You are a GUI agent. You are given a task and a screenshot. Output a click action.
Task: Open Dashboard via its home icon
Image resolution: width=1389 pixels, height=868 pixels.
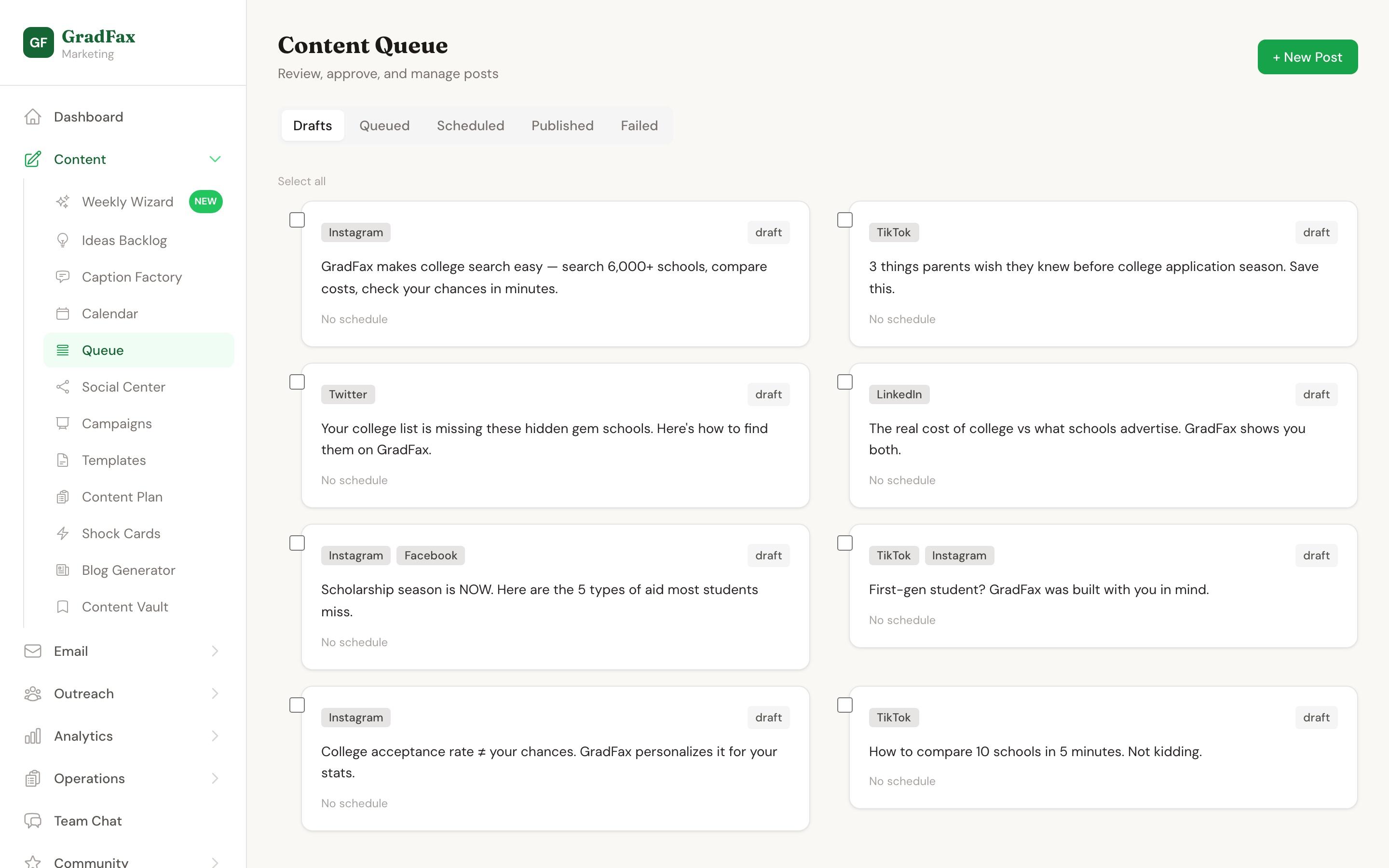pyautogui.click(x=33, y=117)
